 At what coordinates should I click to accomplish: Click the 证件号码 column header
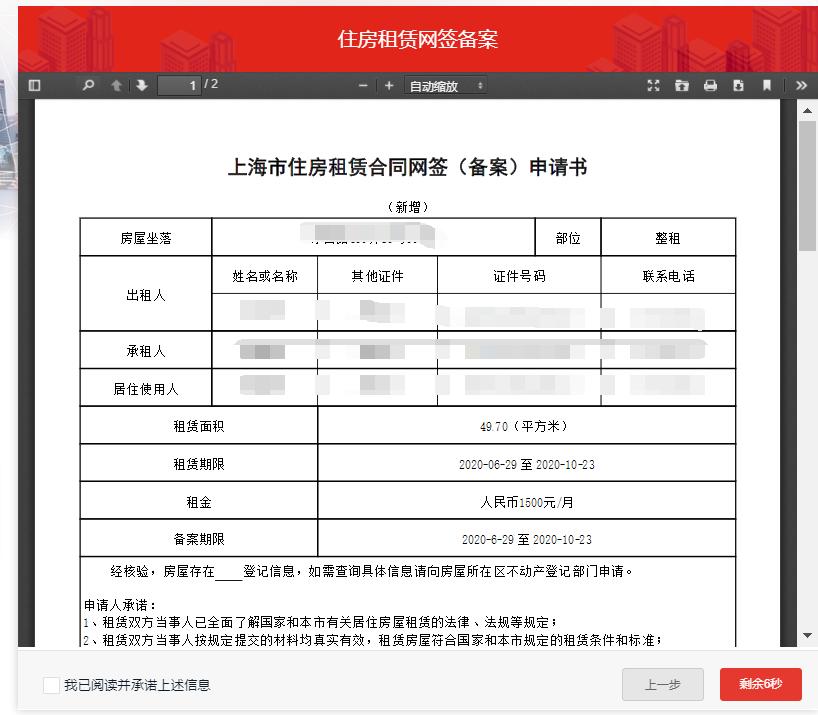[519, 276]
